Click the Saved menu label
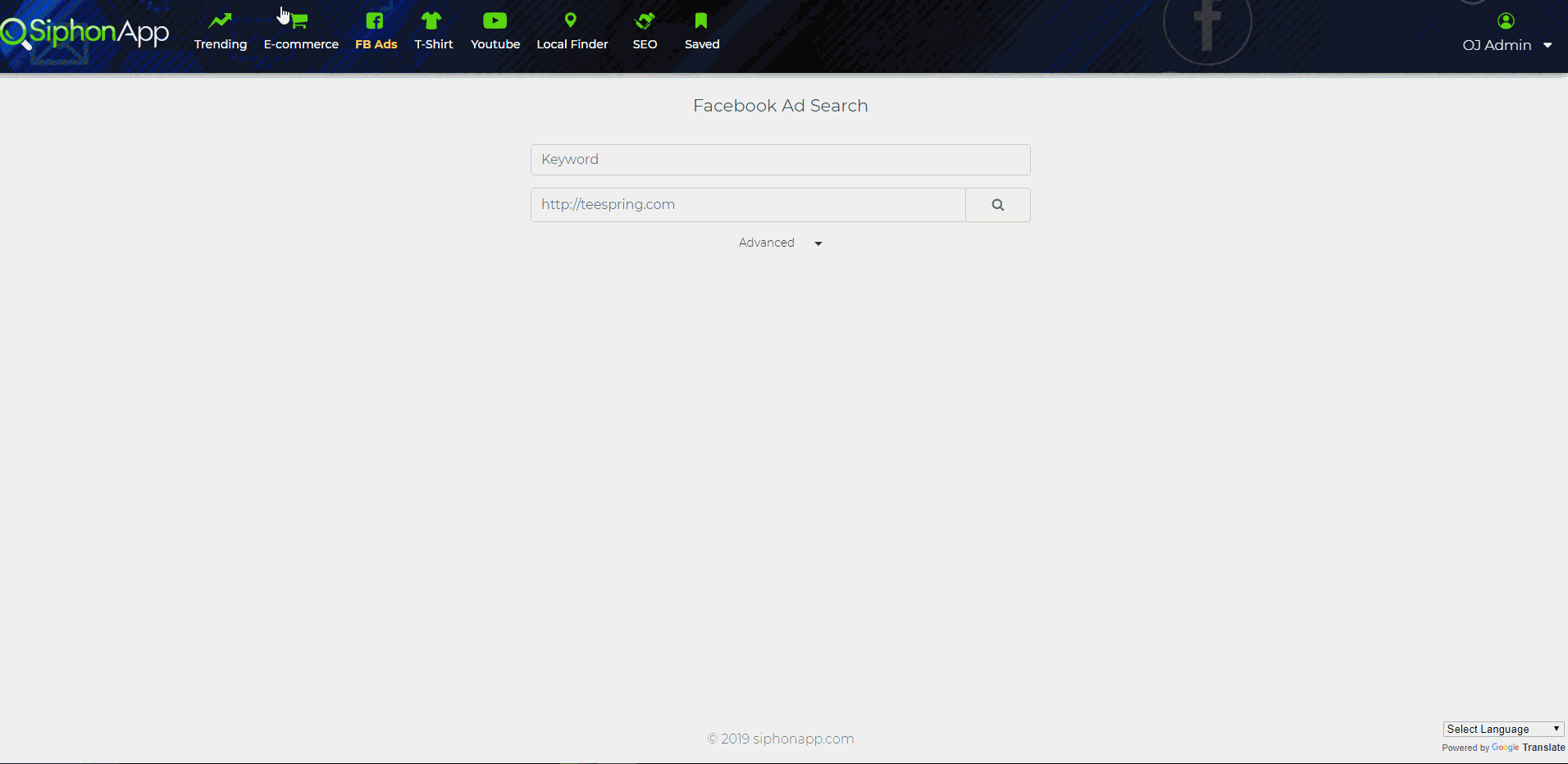Viewport: 1568px width, 764px height. click(702, 44)
